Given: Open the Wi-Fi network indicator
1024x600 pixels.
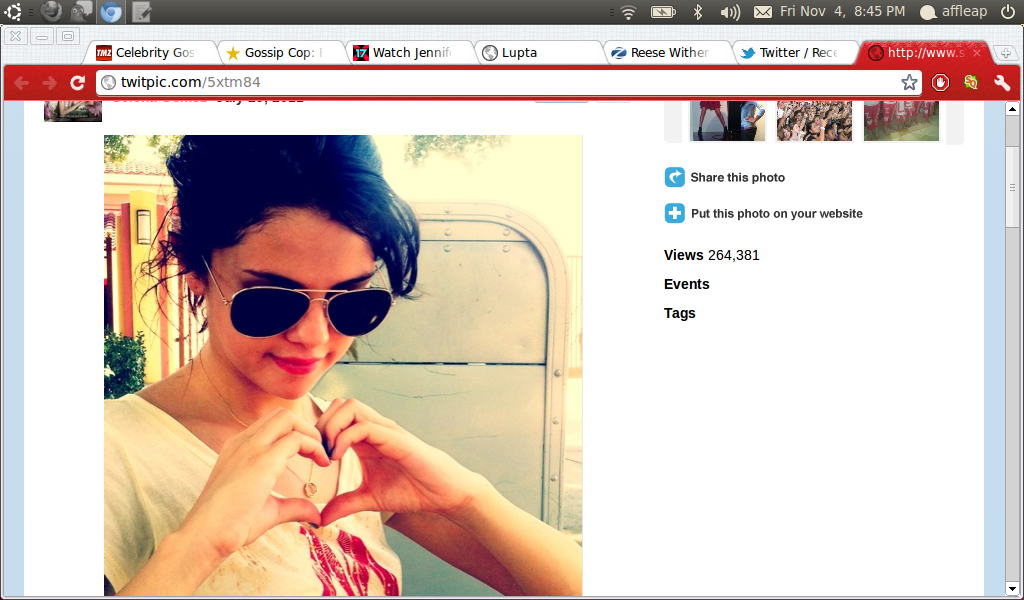Looking at the screenshot, I should 628,12.
